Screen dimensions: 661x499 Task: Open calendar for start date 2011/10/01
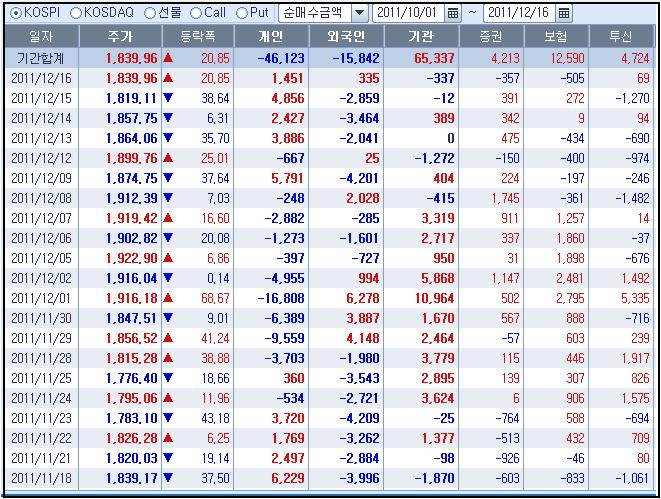click(x=453, y=13)
